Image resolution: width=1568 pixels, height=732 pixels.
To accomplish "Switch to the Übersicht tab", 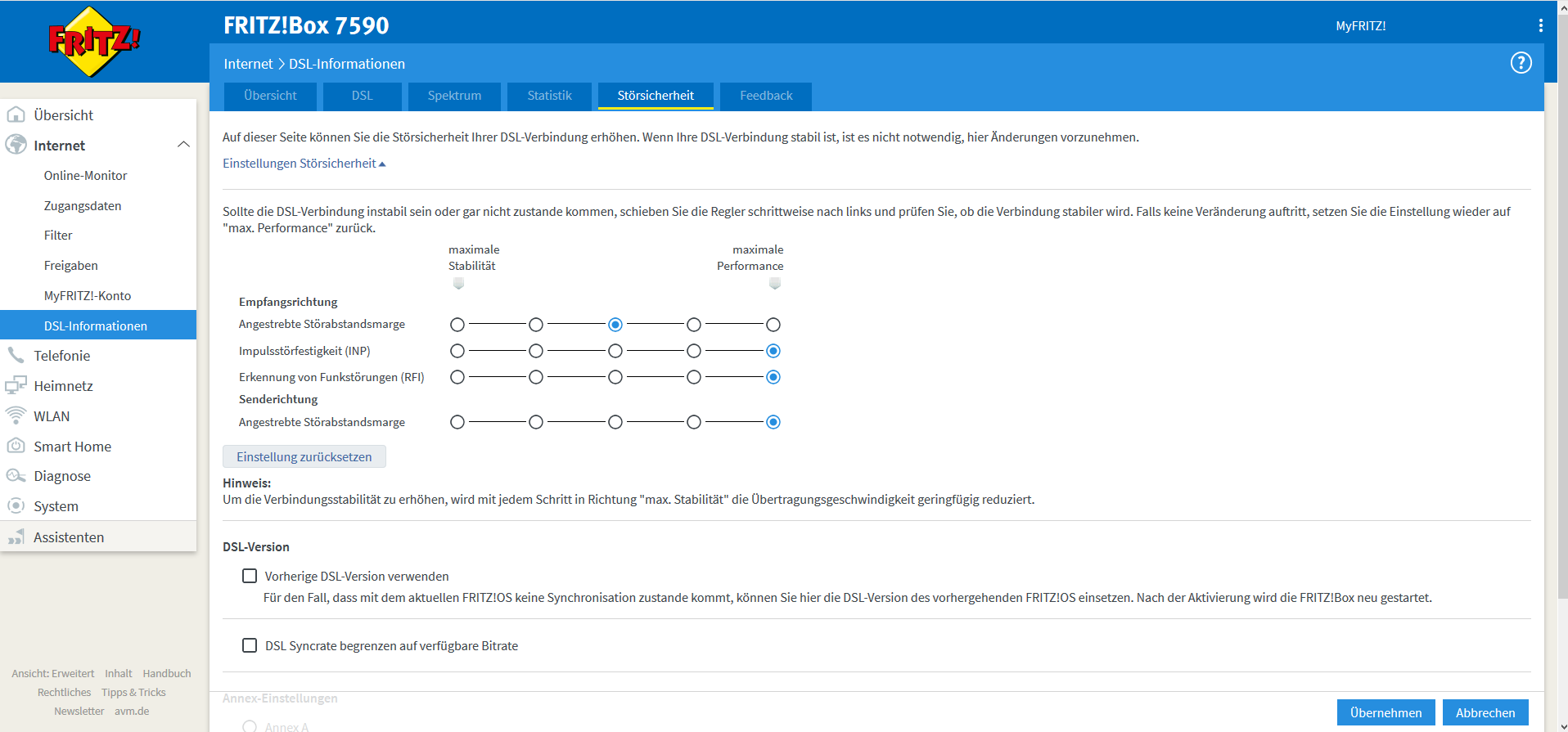I will pos(270,96).
